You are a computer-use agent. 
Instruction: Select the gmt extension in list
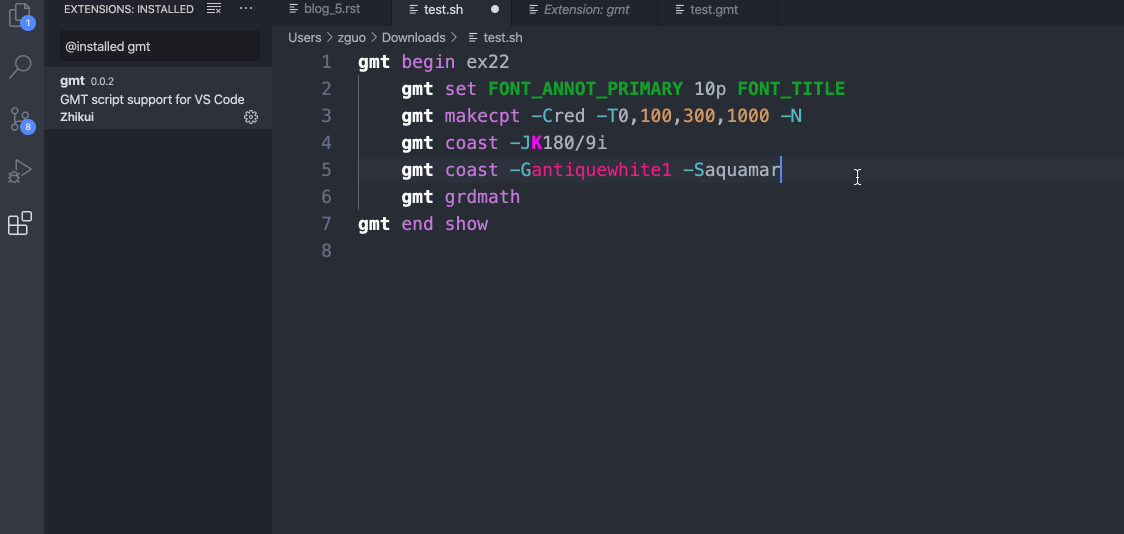(158, 98)
